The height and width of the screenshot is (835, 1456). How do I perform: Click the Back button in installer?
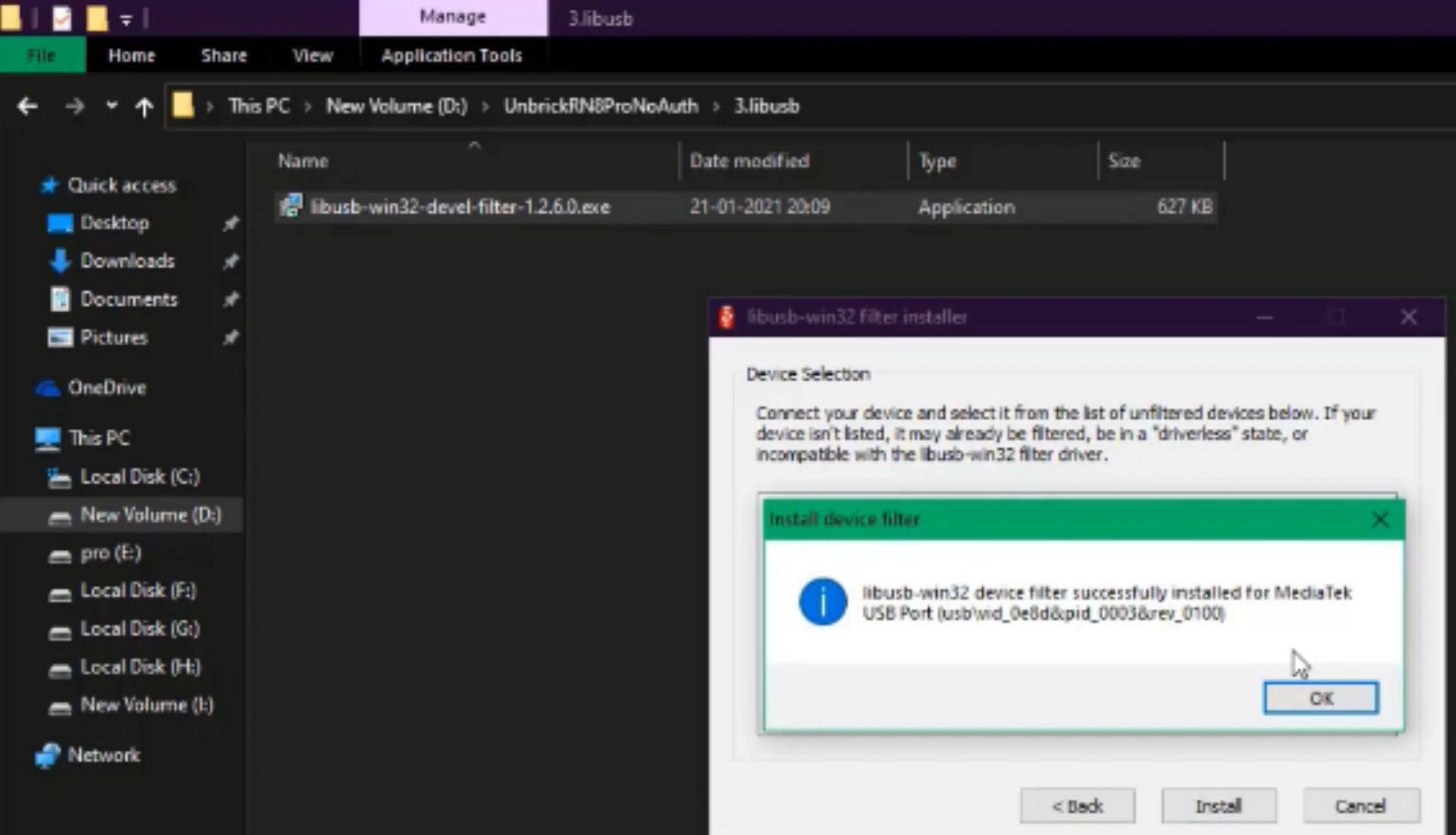[x=1077, y=806]
